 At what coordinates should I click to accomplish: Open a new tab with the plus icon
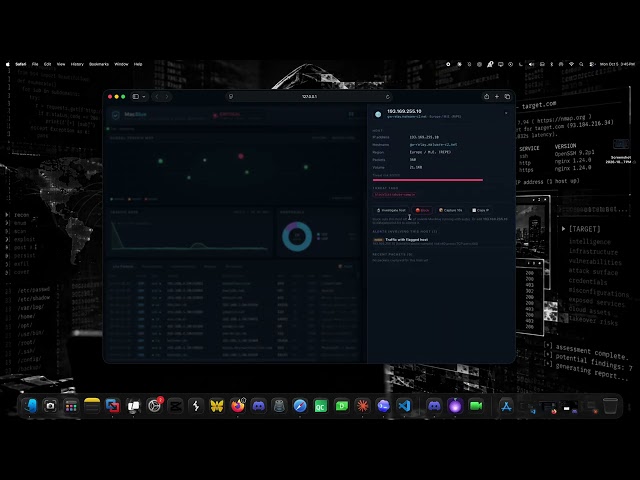pos(497,97)
